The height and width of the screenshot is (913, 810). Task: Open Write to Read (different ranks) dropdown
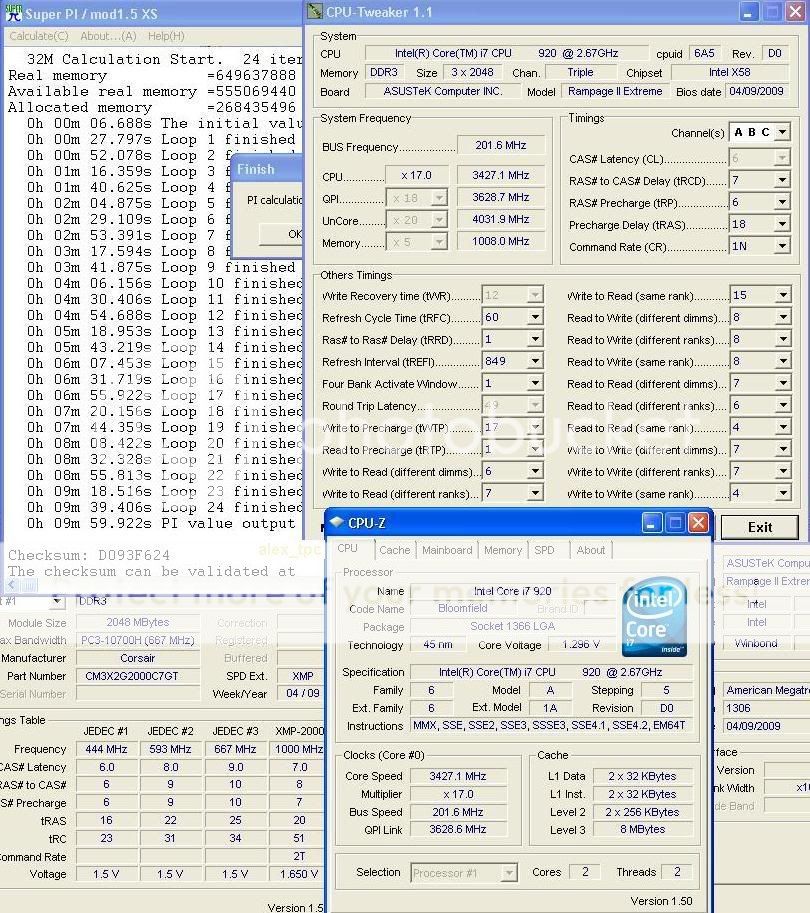tap(535, 494)
